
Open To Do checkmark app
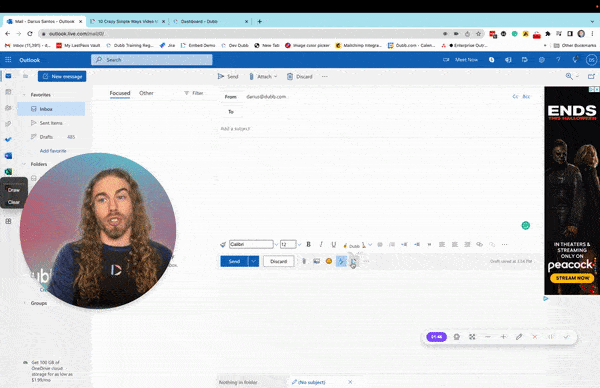pos(8,140)
